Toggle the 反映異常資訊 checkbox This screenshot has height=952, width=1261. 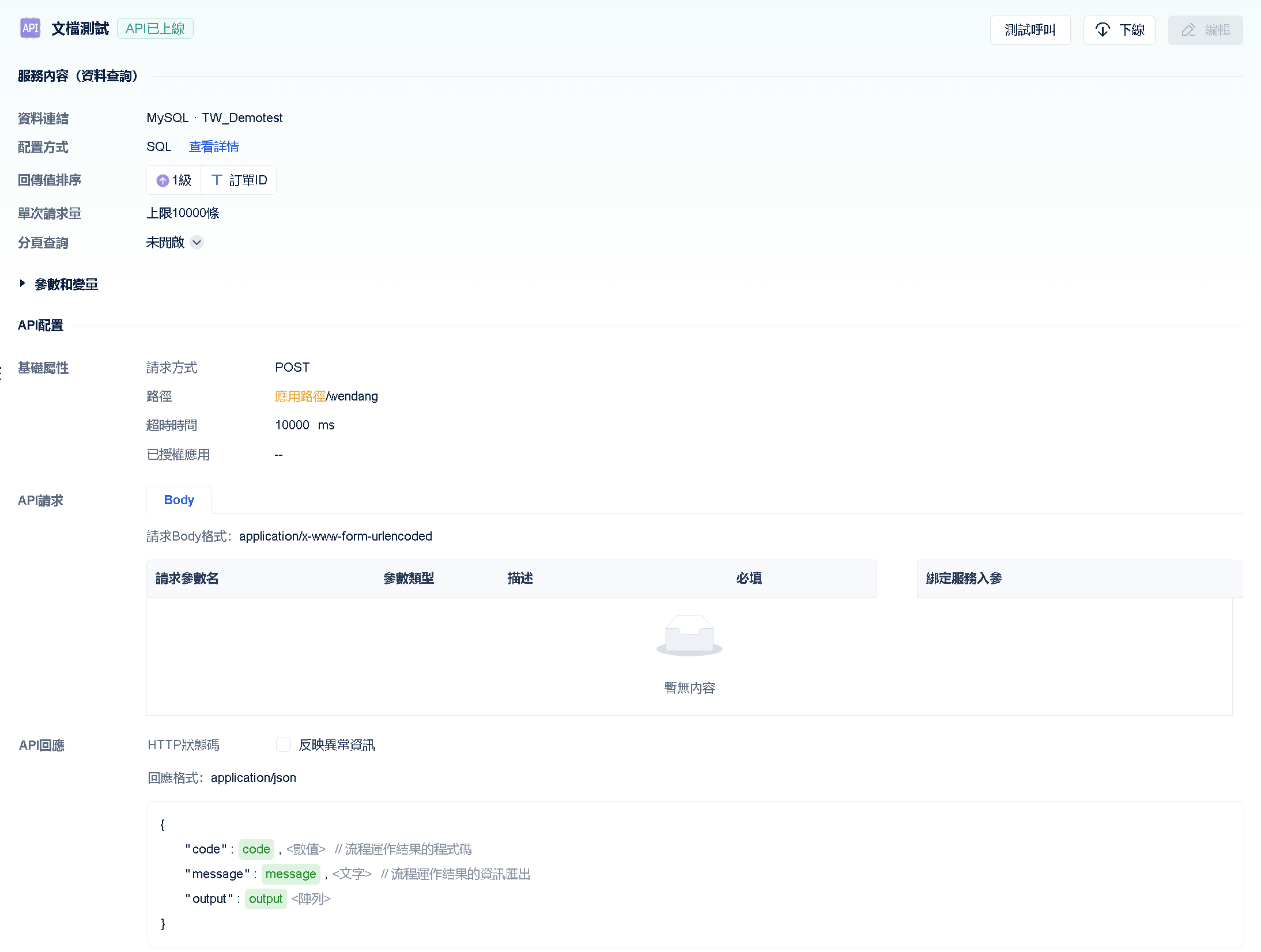click(x=284, y=745)
